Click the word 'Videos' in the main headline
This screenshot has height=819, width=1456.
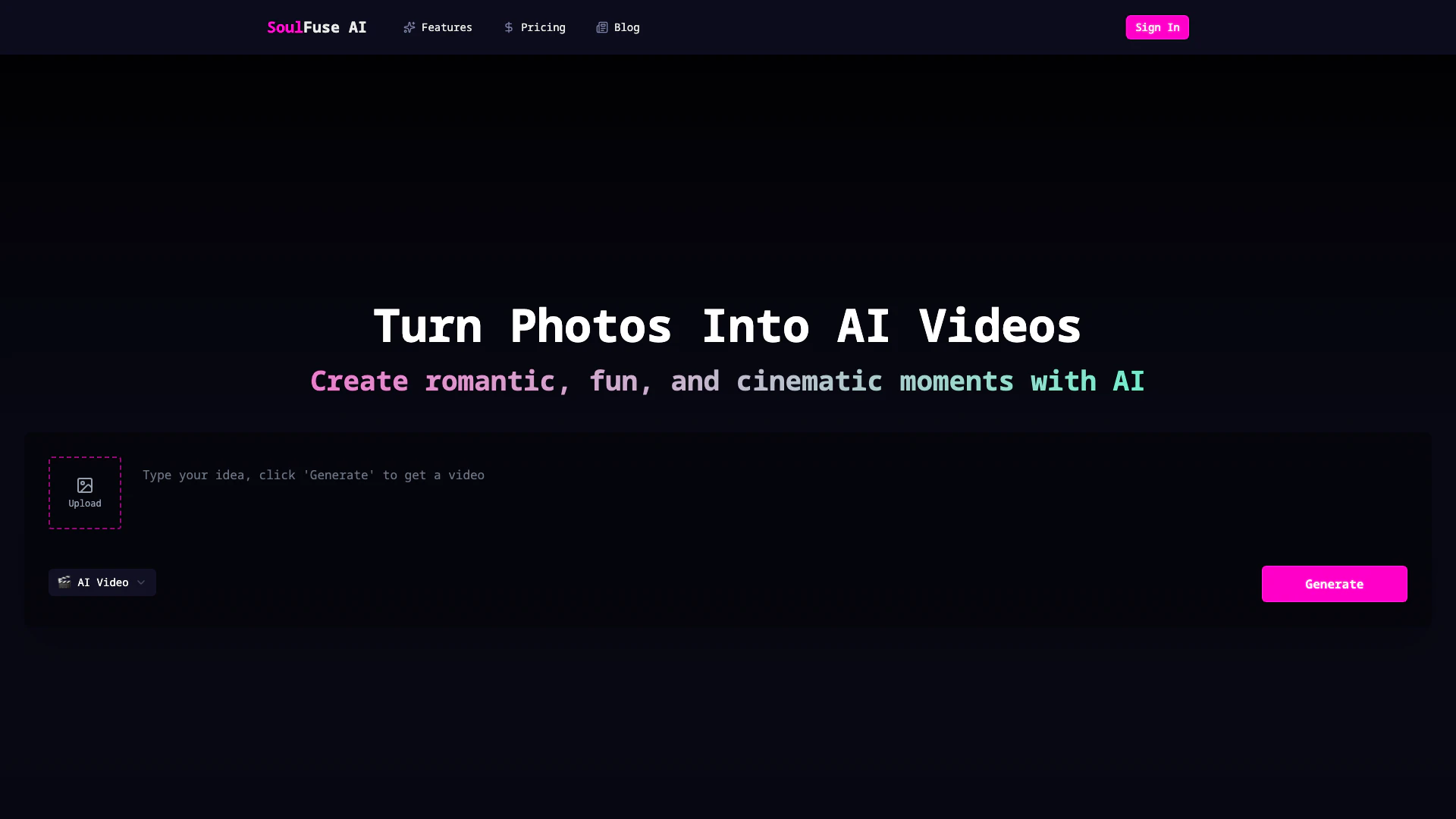click(999, 326)
